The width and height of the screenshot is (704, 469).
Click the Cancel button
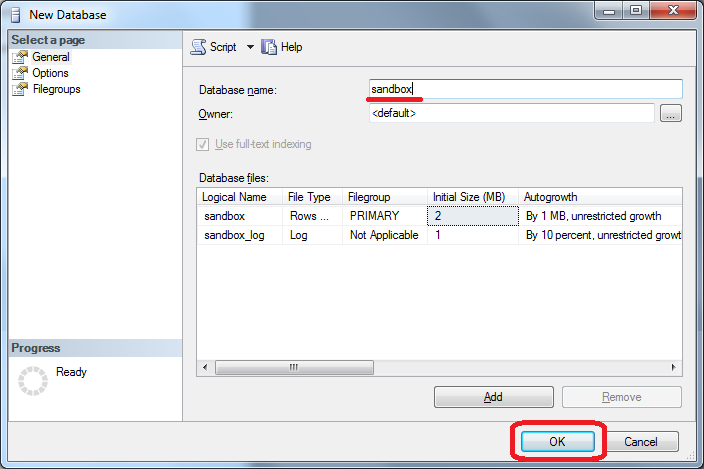point(640,442)
